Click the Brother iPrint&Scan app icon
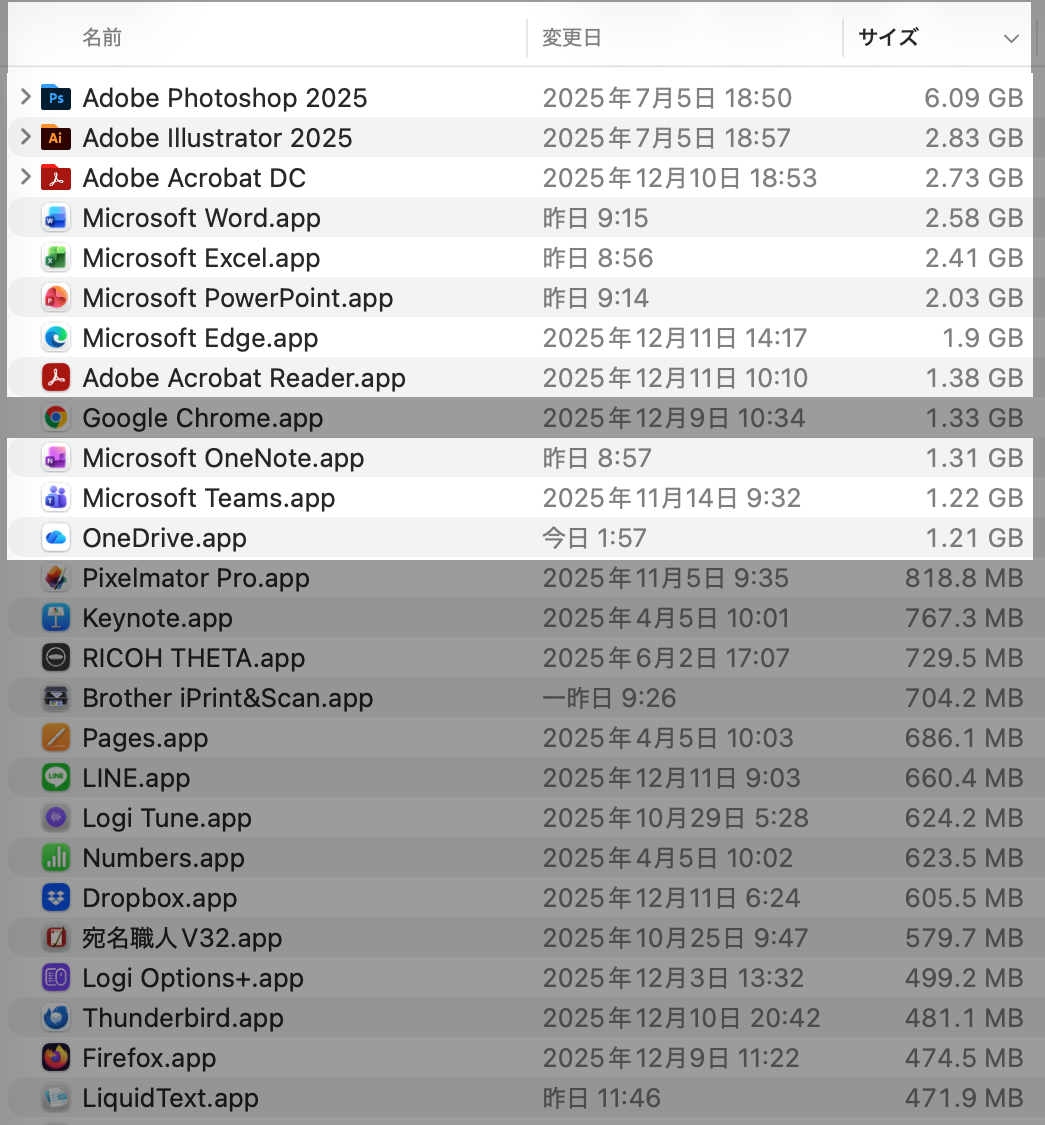Viewport: 1045px width, 1125px height. tap(56, 698)
